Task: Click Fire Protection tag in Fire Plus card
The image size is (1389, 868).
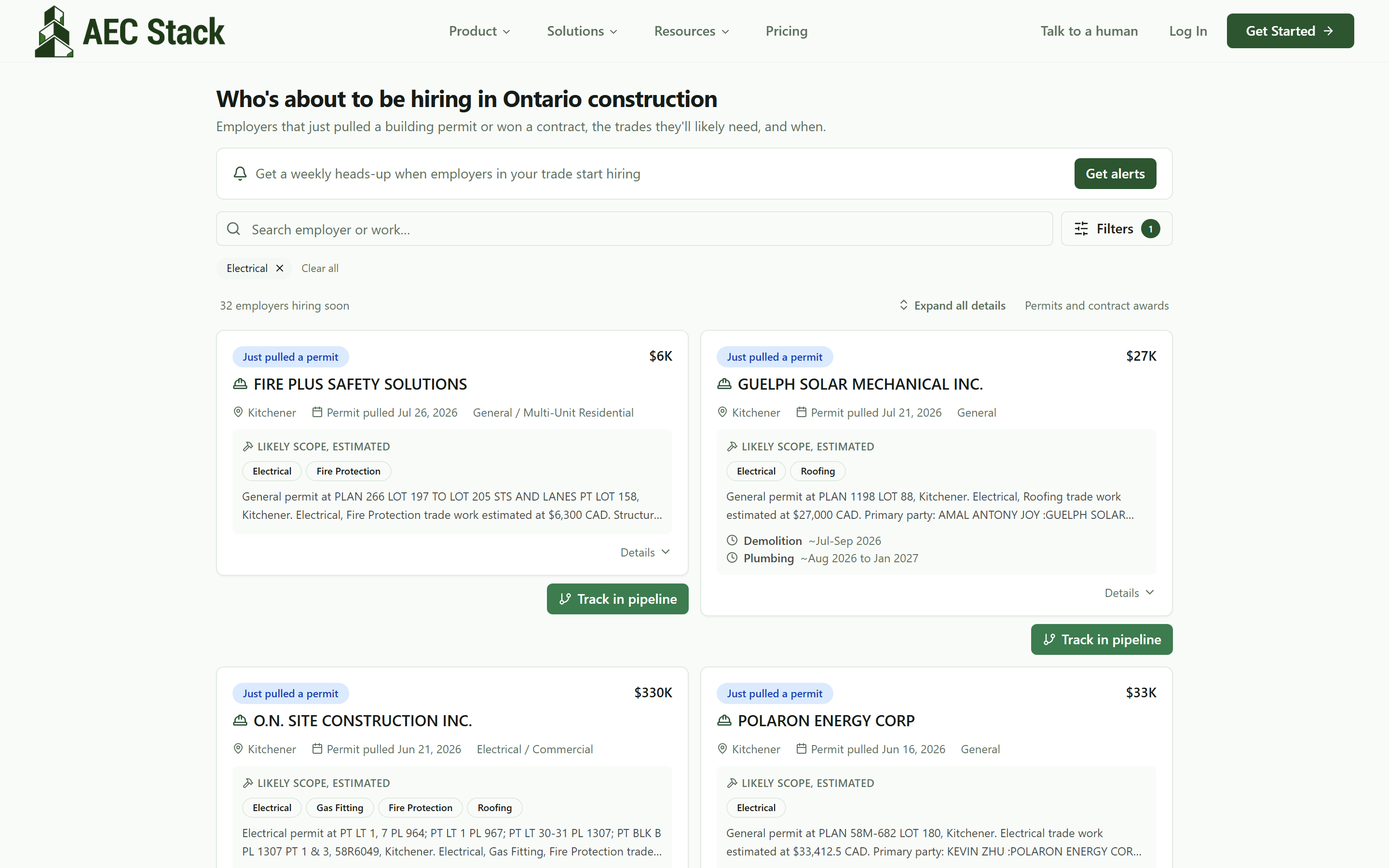Action: [348, 471]
